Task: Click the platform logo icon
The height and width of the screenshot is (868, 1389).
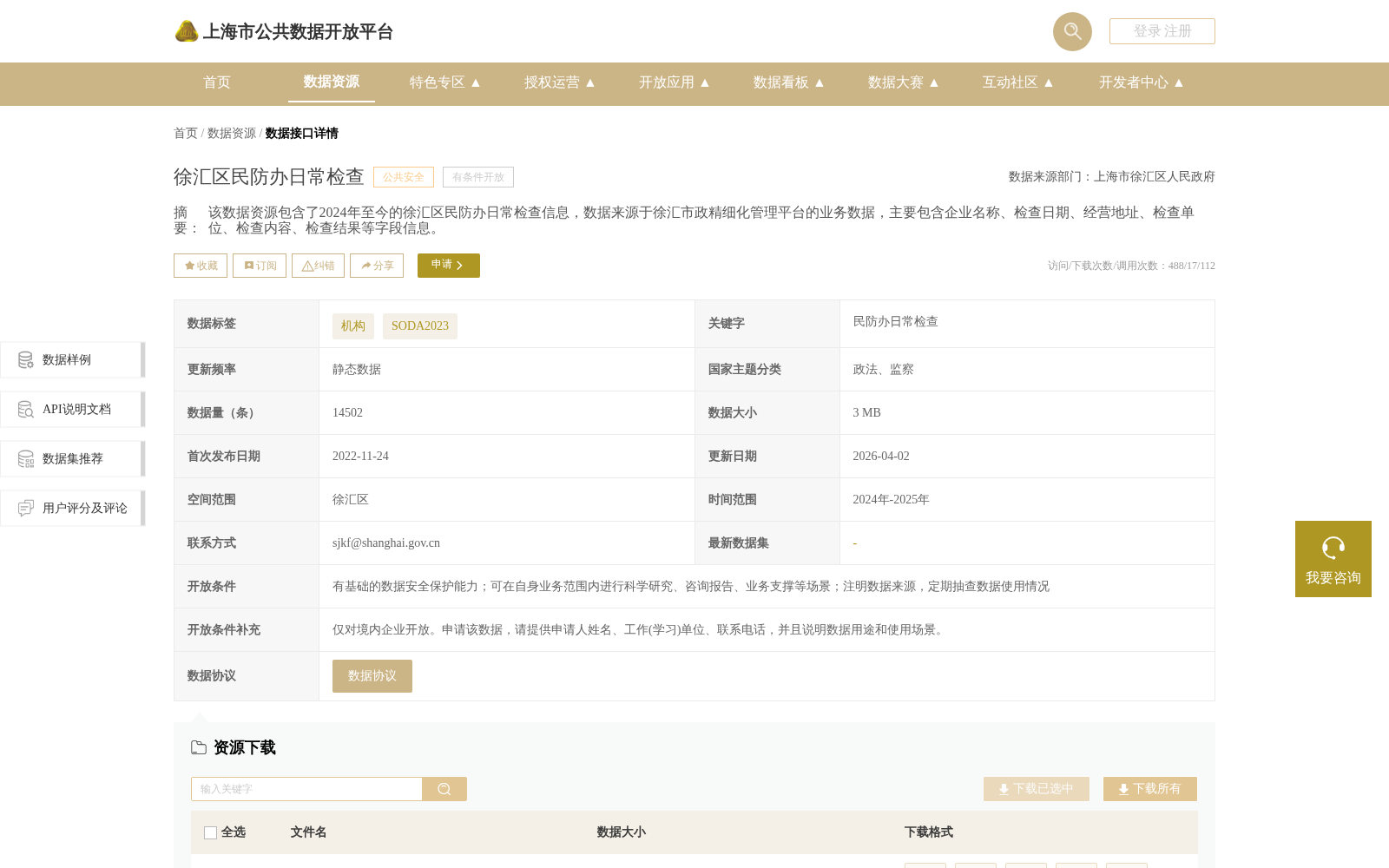Action: click(x=187, y=31)
